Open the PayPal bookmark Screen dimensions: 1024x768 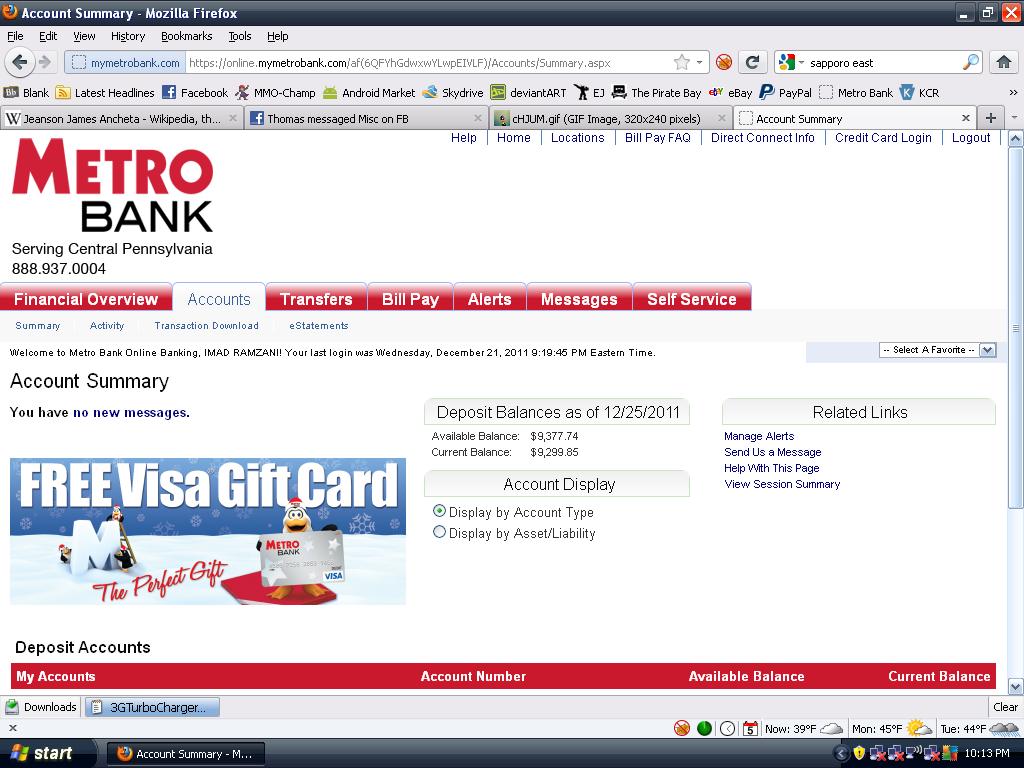(786, 93)
